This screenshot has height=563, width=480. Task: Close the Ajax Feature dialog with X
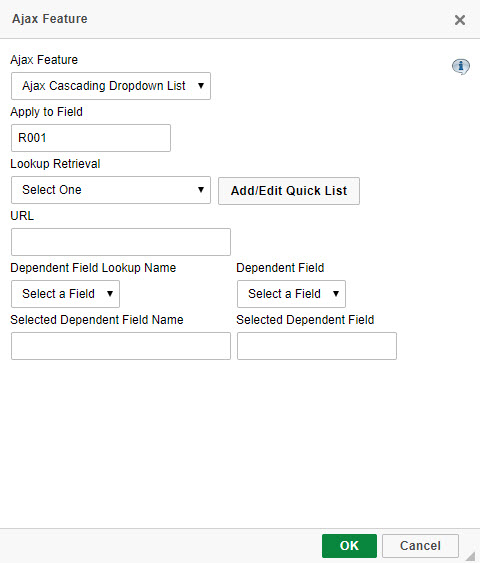coord(460,20)
